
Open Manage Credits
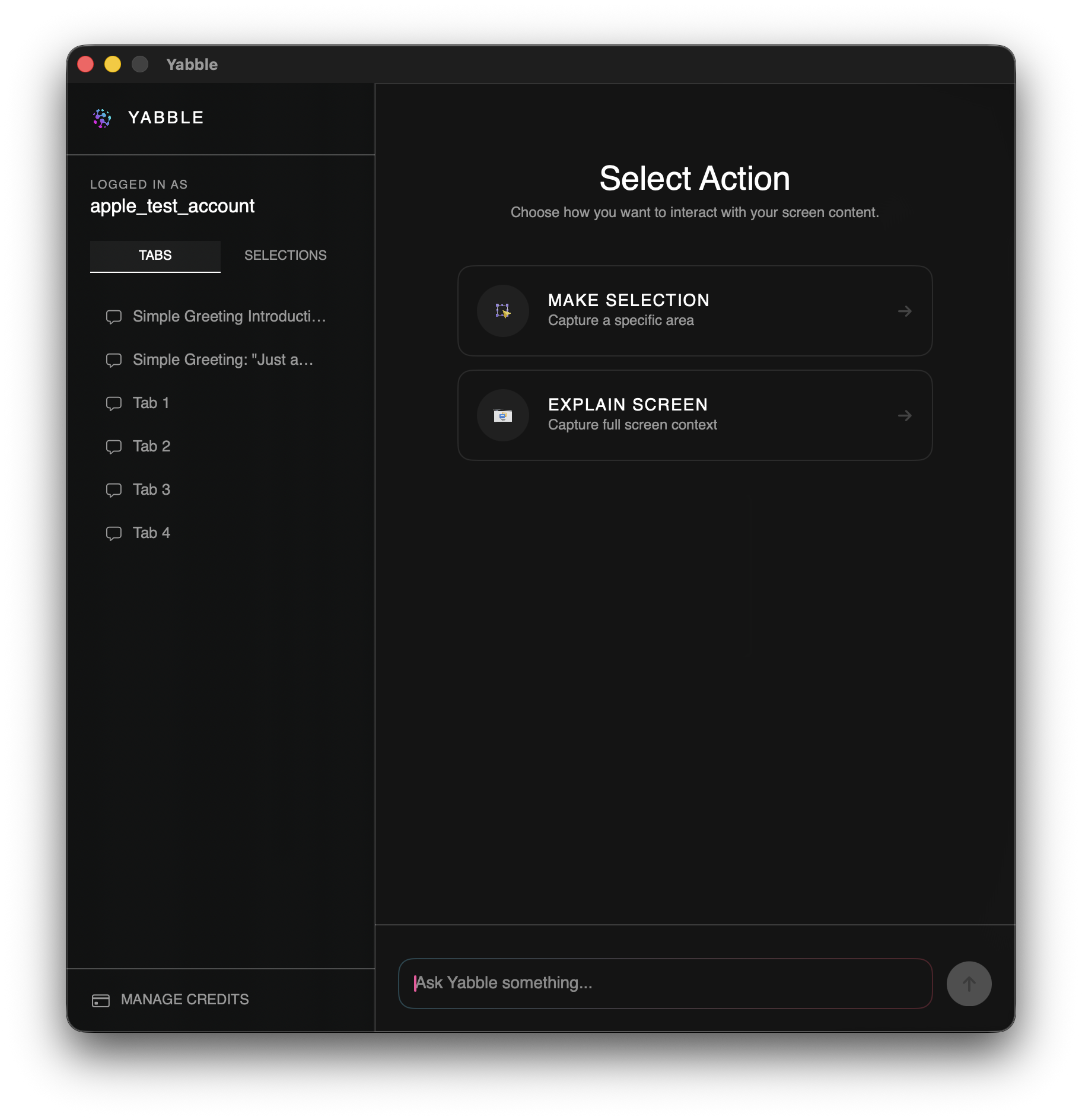[184, 1000]
